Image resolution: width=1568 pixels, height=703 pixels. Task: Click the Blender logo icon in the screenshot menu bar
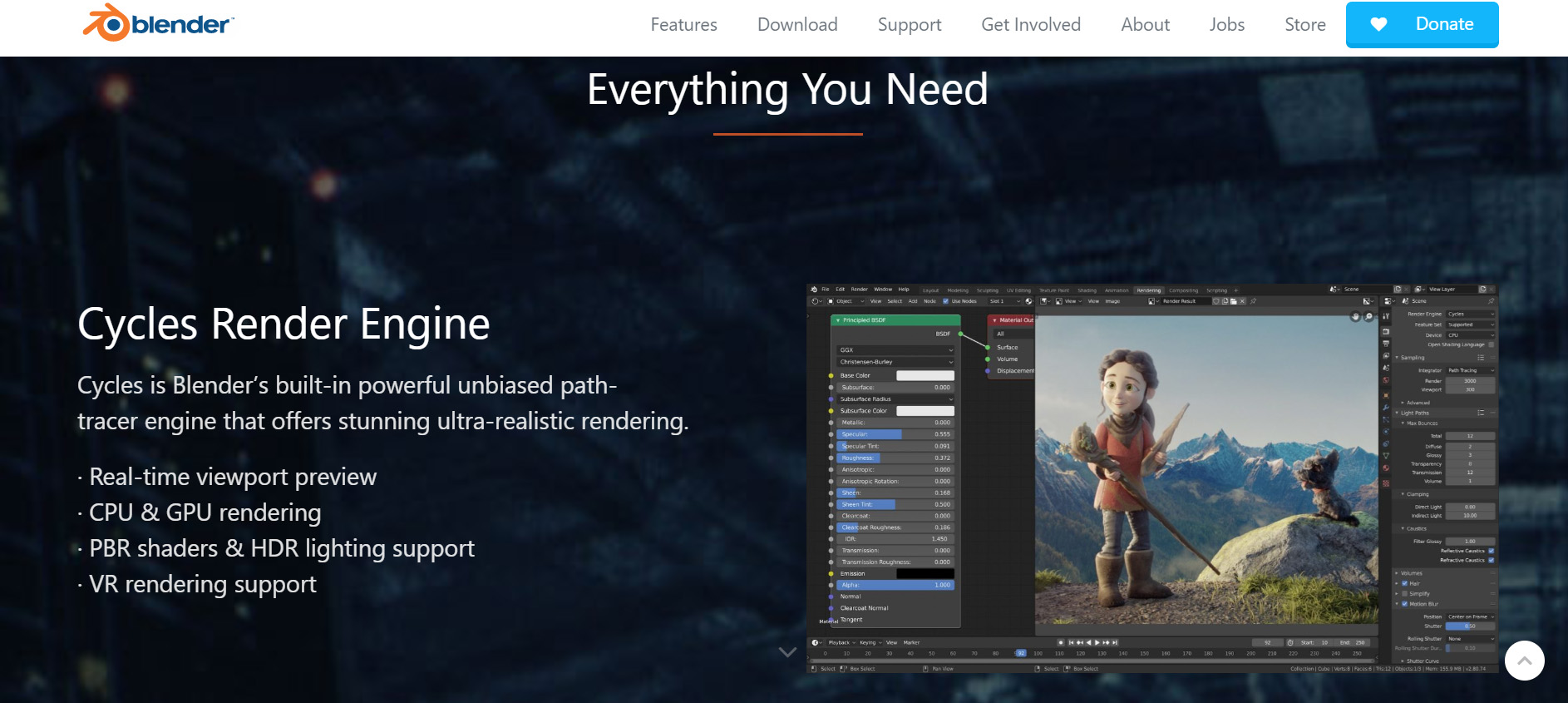pos(814,290)
